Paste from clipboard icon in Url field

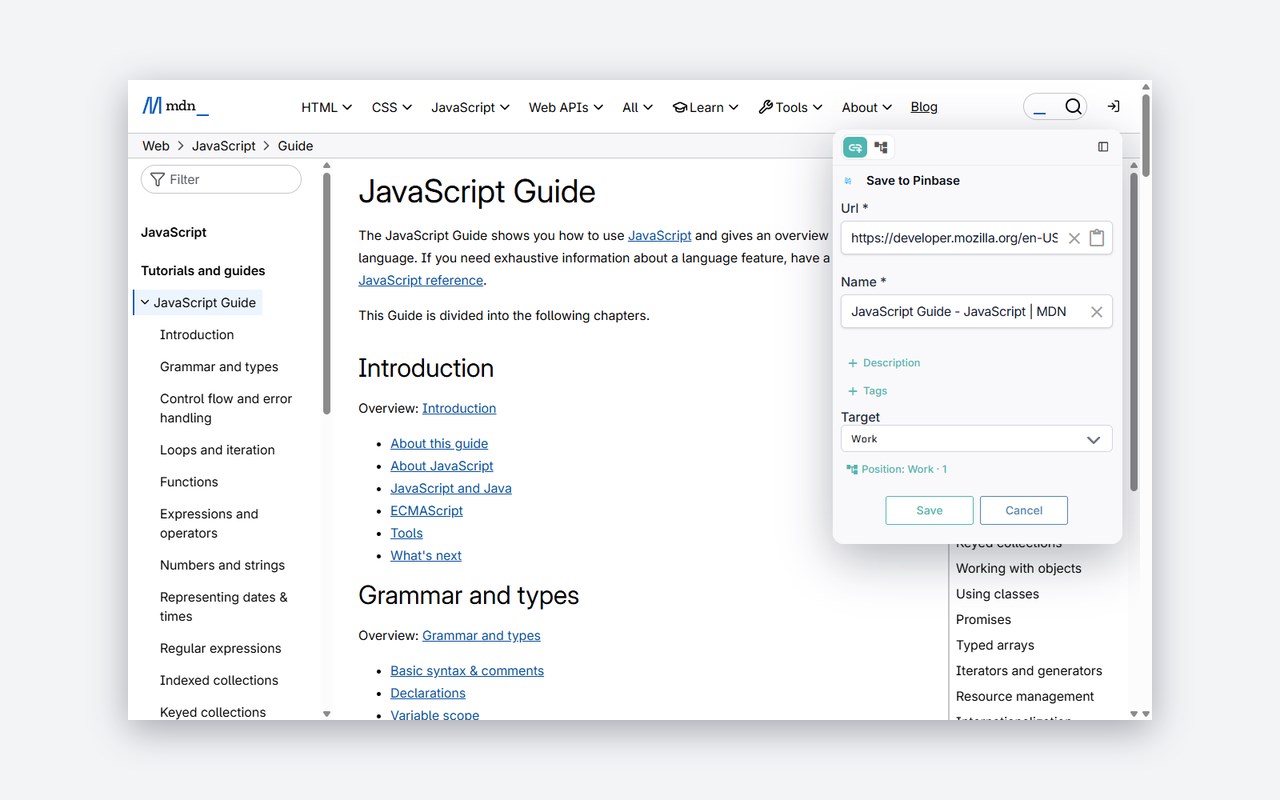point(1097,238)
